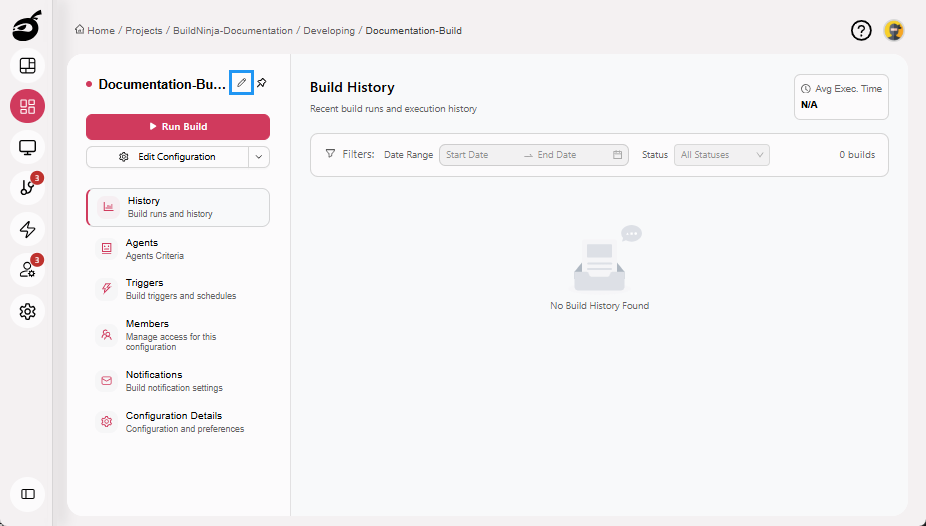Click the History chart icon
This screenshot has width=926, height=526.
[x=109, y=207]
